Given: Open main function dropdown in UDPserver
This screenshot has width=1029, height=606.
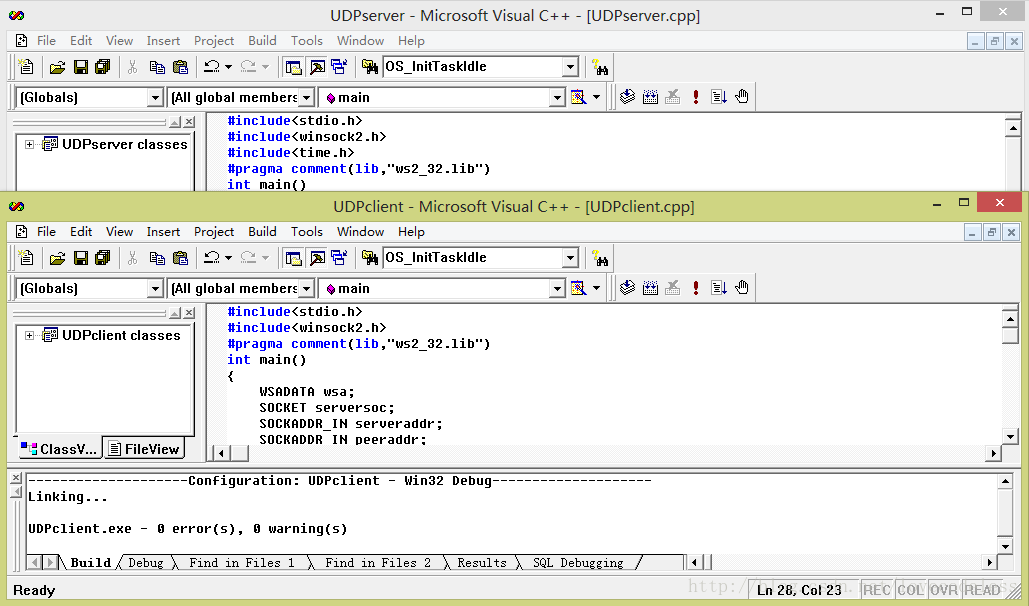Looking at the screenshot, I should point(557,98).
